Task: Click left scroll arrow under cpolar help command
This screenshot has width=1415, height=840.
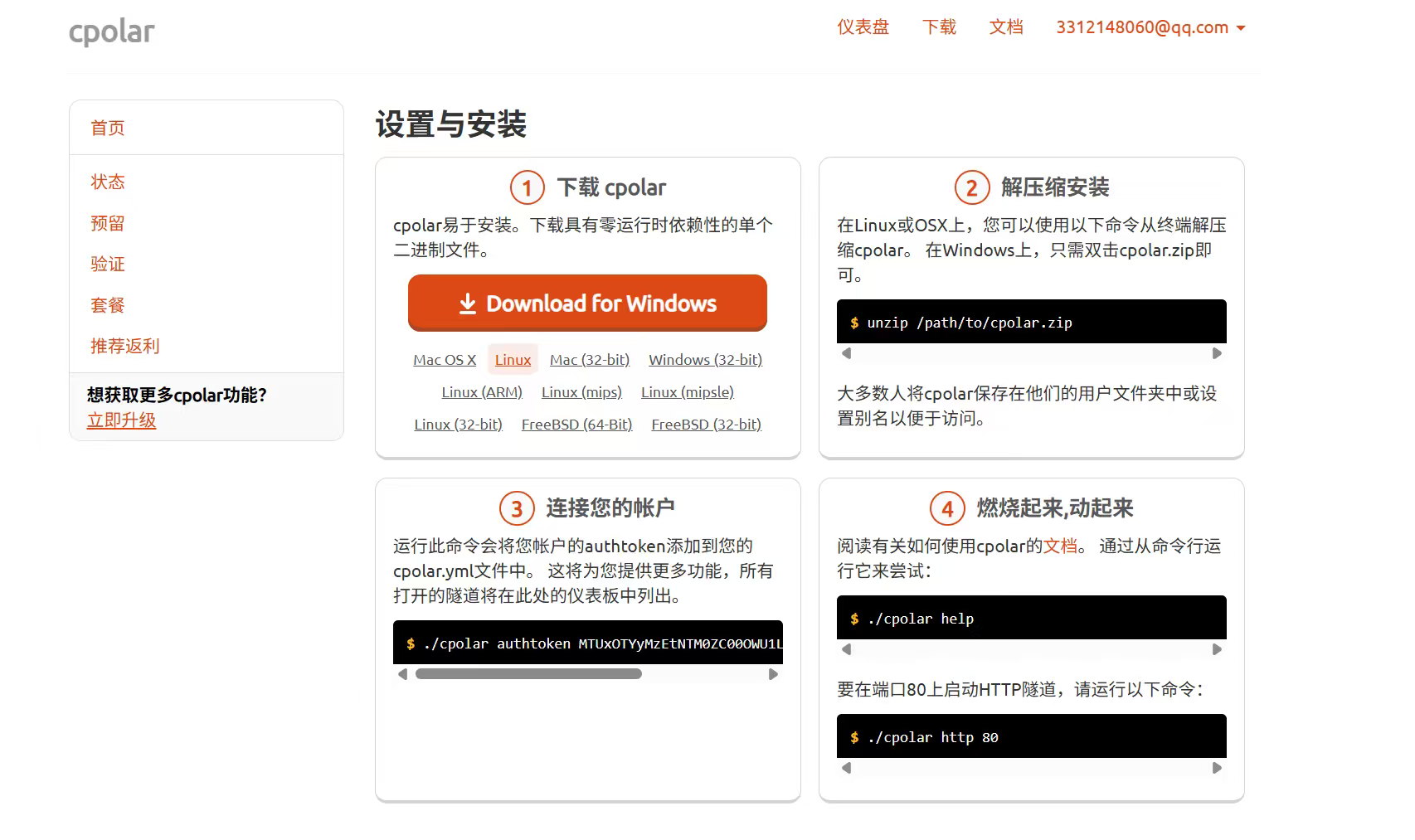Action: coord(846,649)
